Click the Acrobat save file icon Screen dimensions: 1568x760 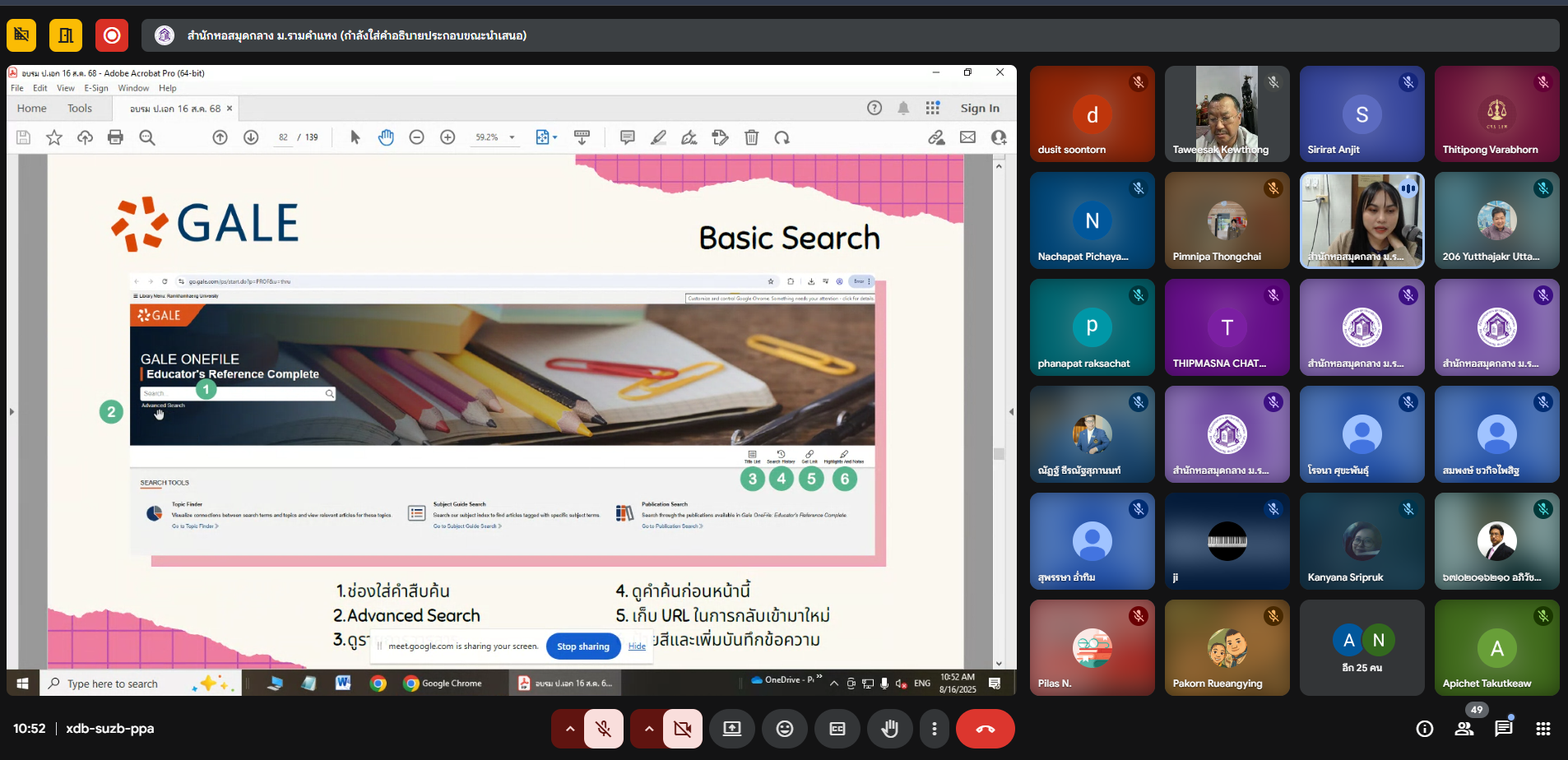click(x=23, y=137)
